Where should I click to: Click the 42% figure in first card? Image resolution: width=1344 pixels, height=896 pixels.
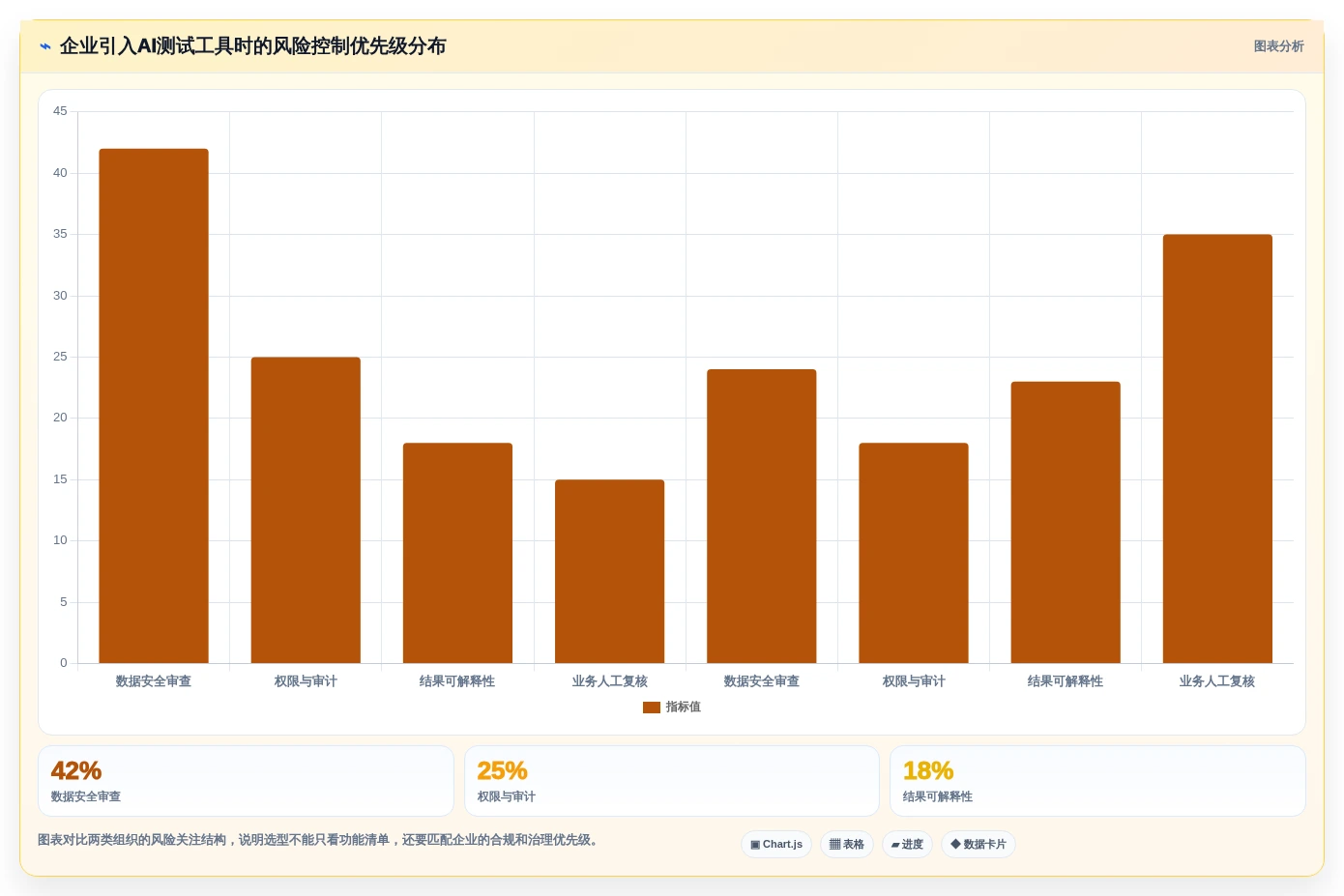tap(76, 770)
